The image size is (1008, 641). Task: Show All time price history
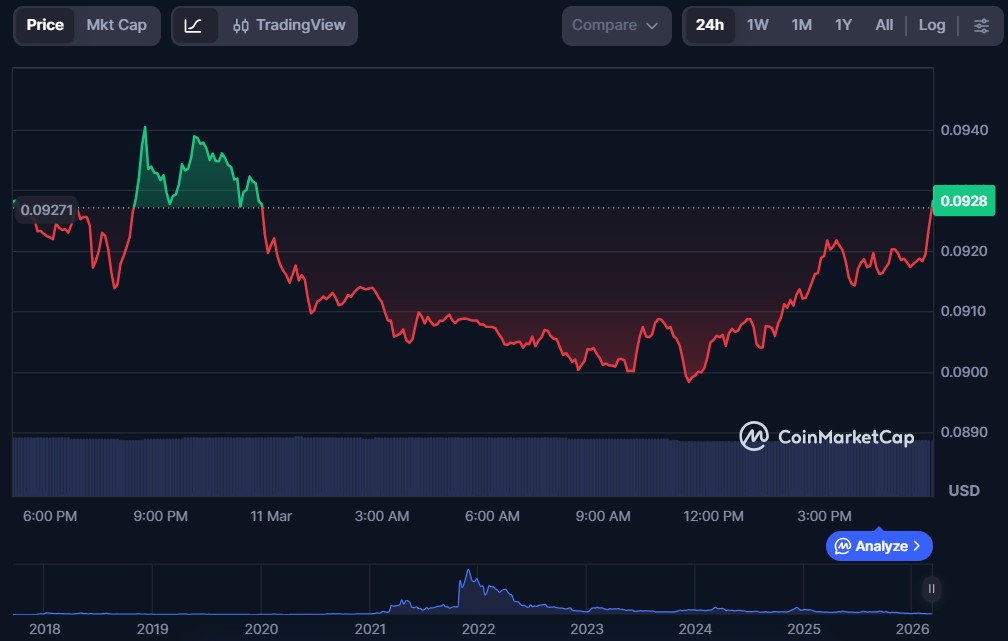884,25
